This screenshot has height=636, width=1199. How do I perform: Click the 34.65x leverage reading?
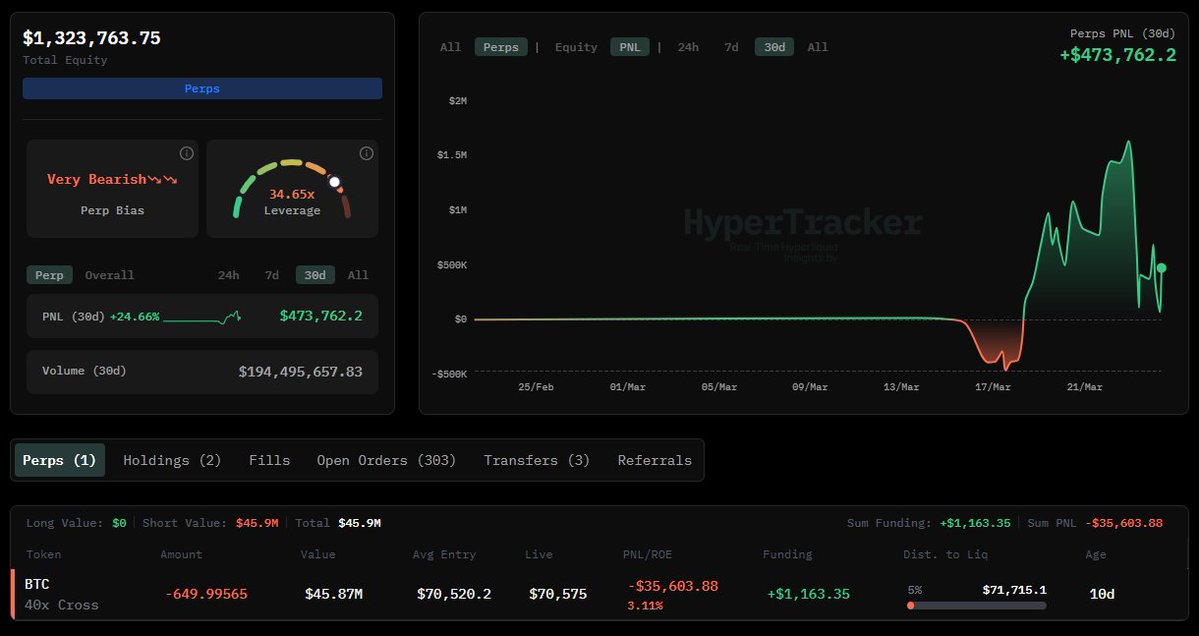[291, 194]
